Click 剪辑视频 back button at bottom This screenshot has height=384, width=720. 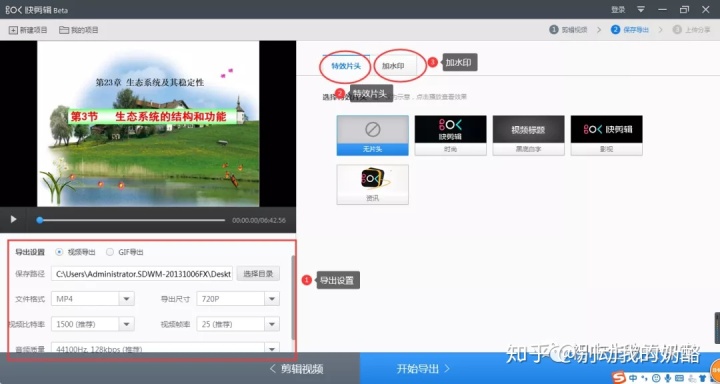pos(297,368)
